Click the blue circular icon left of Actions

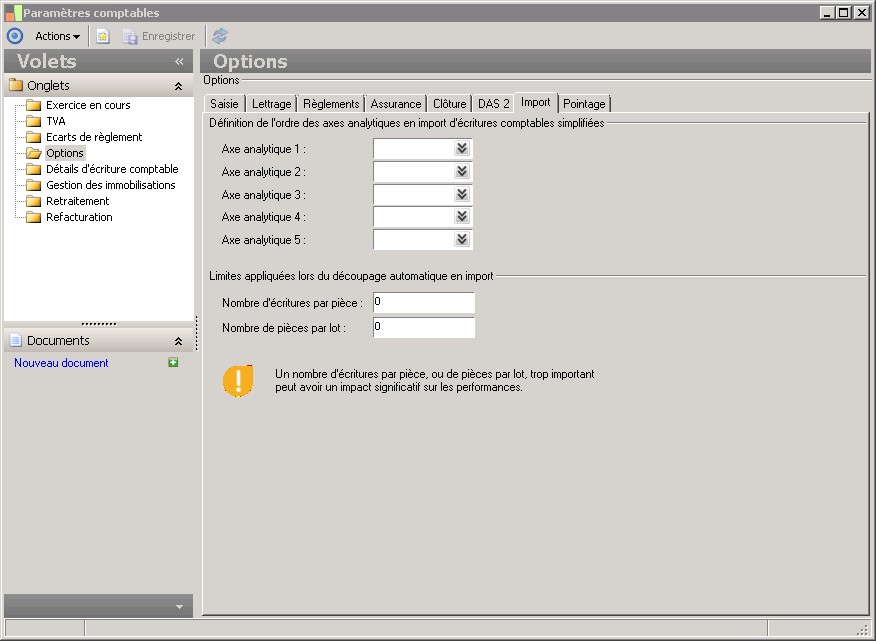[15, 36]
